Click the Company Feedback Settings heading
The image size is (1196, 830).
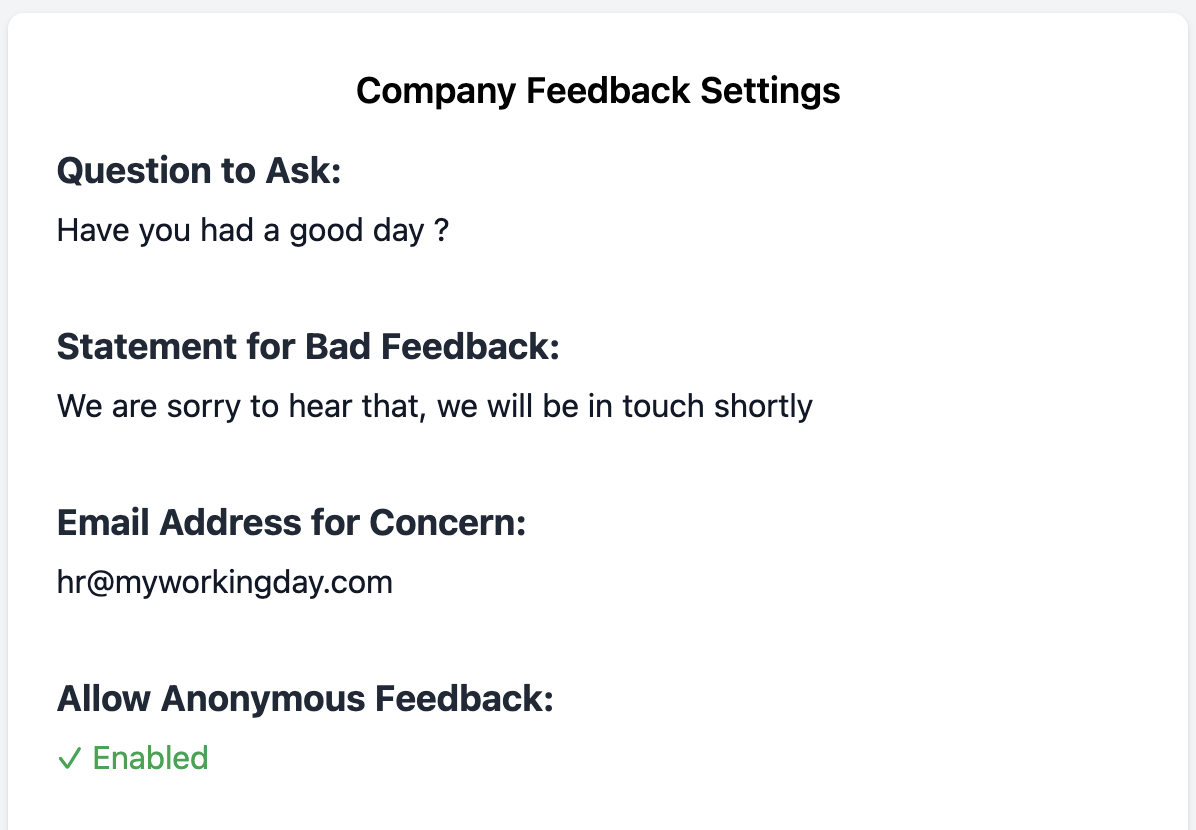click(598, 91)
